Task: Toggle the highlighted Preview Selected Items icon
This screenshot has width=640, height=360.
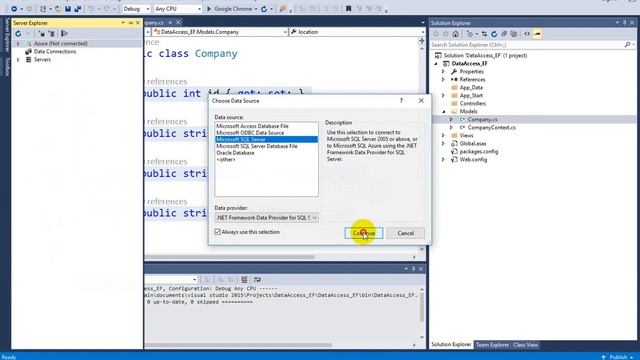Action: point(537,34)
